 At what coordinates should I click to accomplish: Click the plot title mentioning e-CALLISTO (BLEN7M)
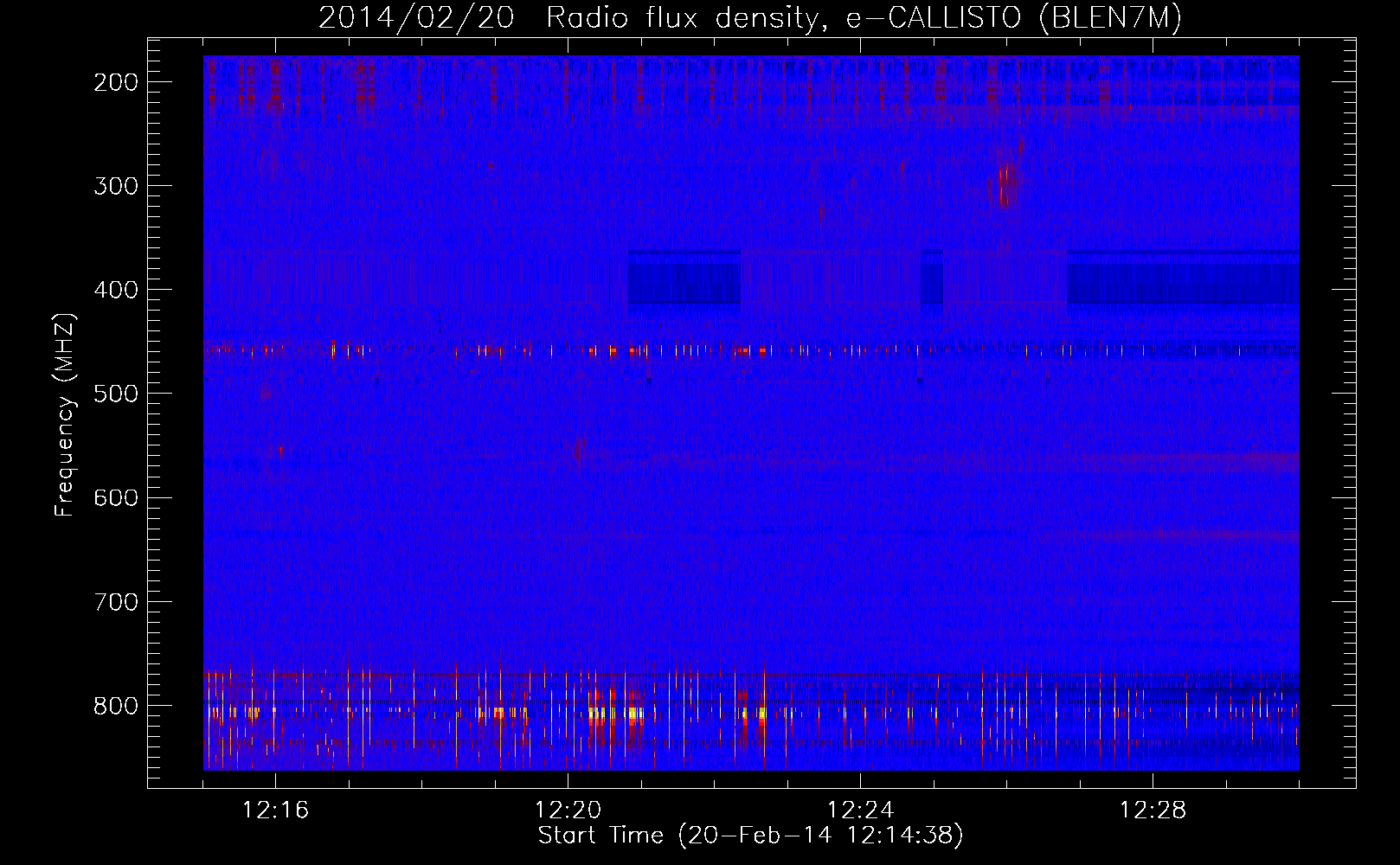click(x=749, y=17)
